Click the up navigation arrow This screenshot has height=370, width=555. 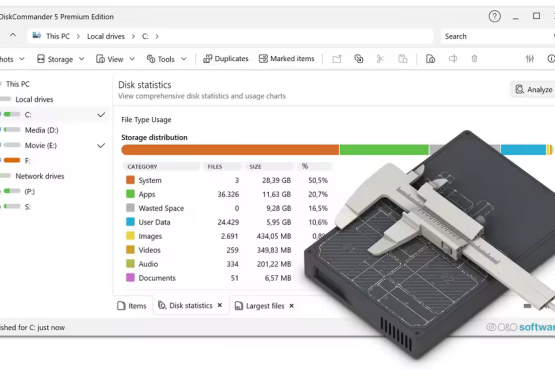tap(13, 35)
